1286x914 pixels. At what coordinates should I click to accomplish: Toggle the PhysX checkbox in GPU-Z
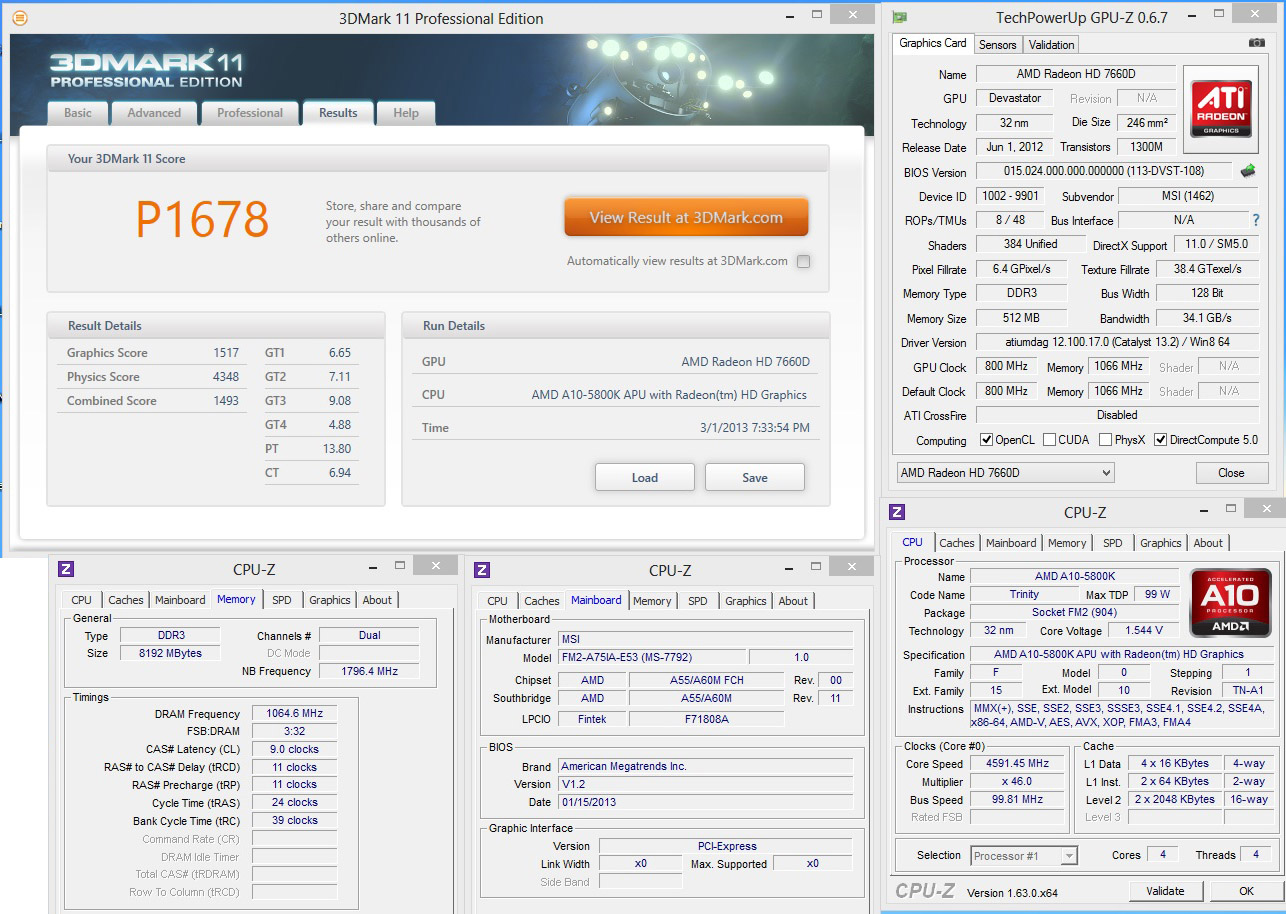tap(1105, 440)
